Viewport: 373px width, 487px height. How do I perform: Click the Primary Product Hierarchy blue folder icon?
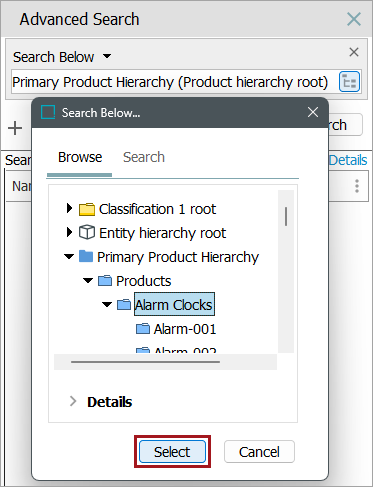(x=86, y=257)
